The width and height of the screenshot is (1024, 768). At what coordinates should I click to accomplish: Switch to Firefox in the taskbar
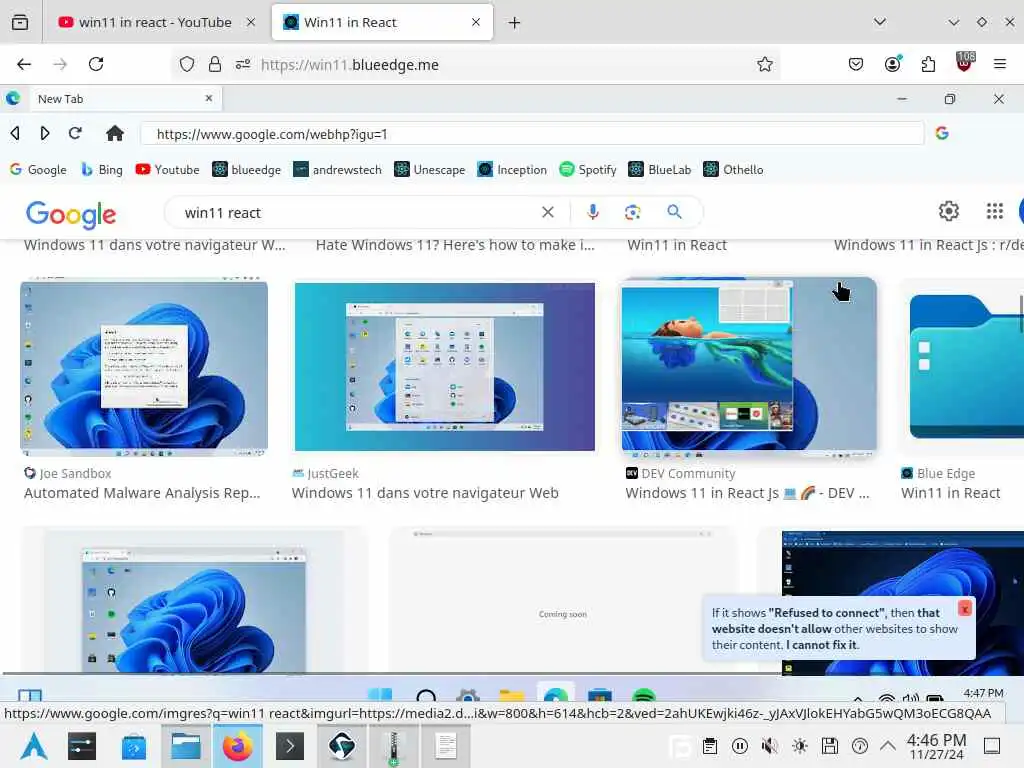[x=238, y=746]
